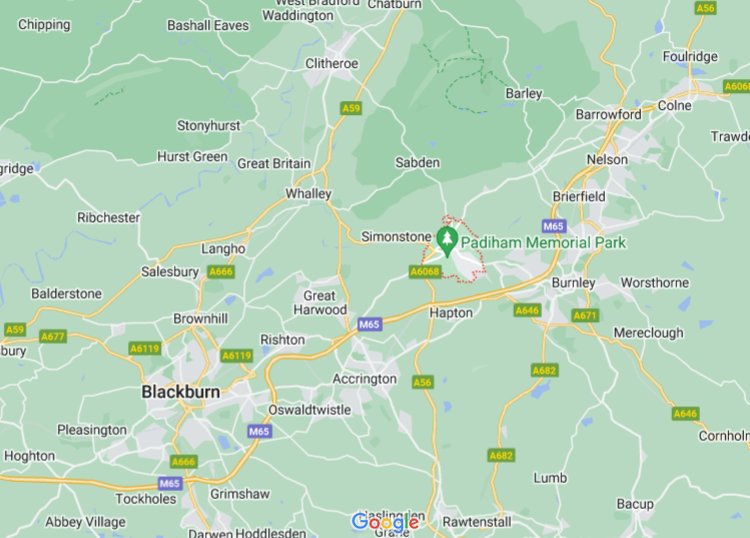The width and height of the screenshot is (750, 538).
Task: Click the Oswaldtwistle label
Action: coord(309,410)
